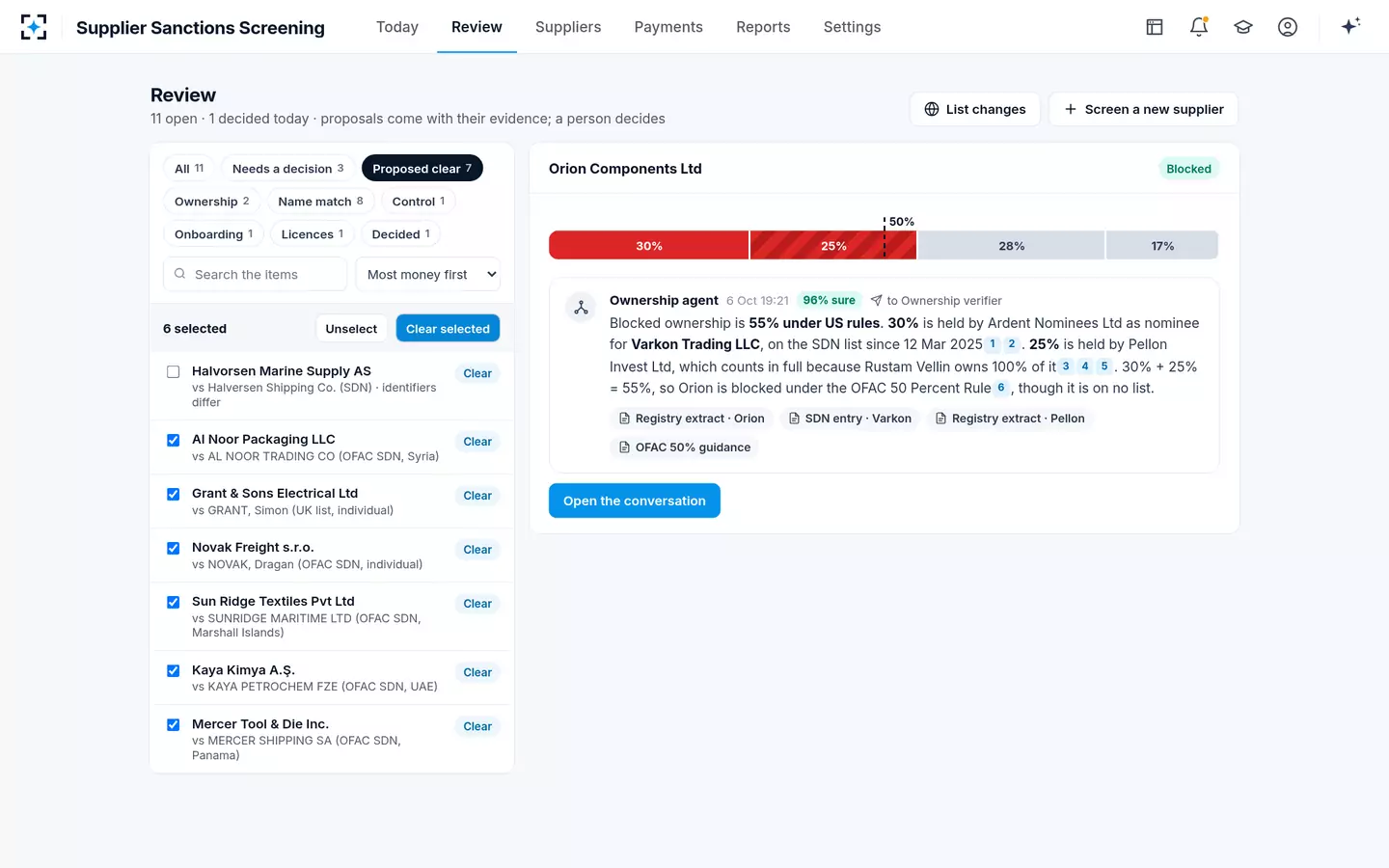Open the notifications bell
The height and width of the screenshot is (868, 1389).
click(x=1199, y=27)
